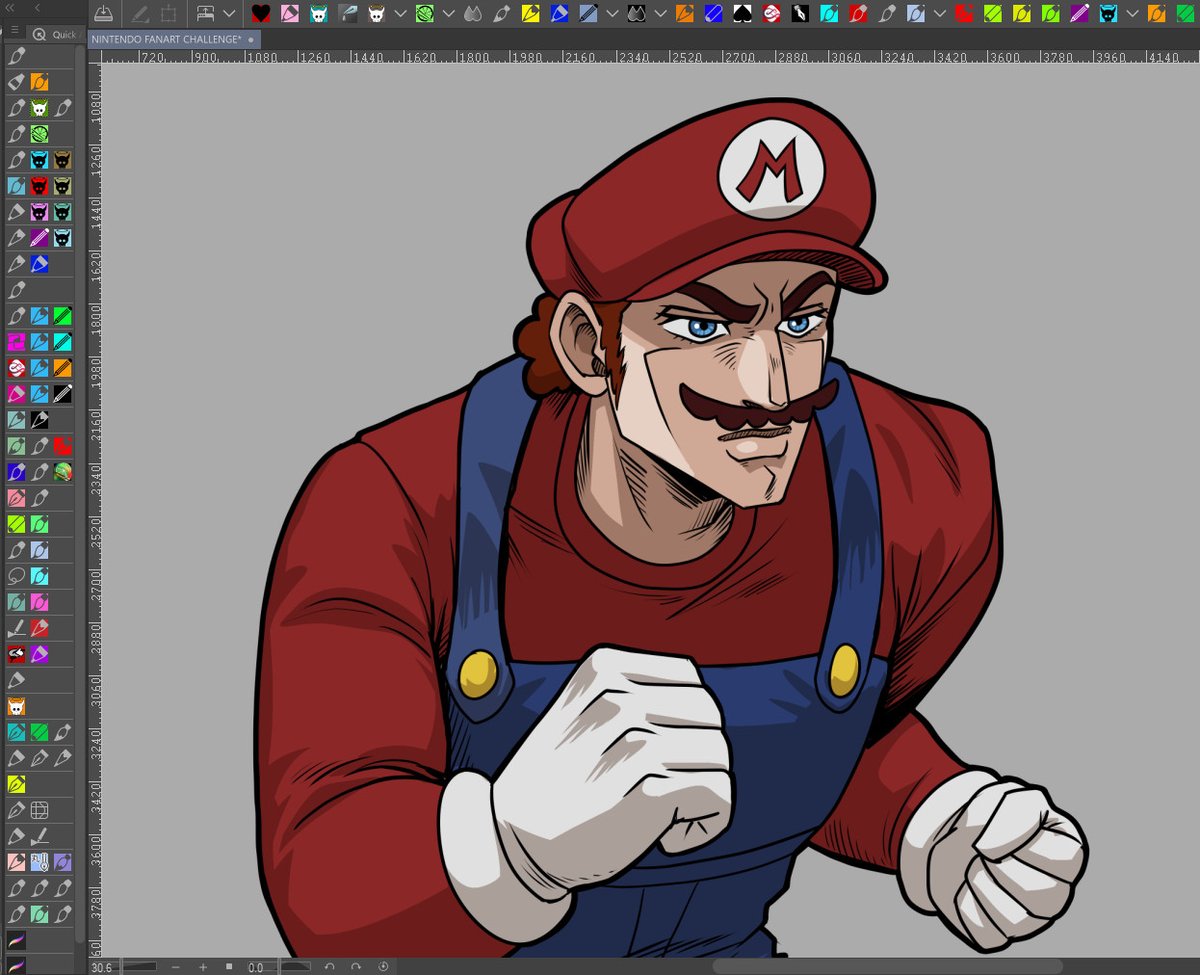Expand dropdown after the cyan cat head icon
1200x975 pixels.
pyautogui.click(x=1133, y=13)
